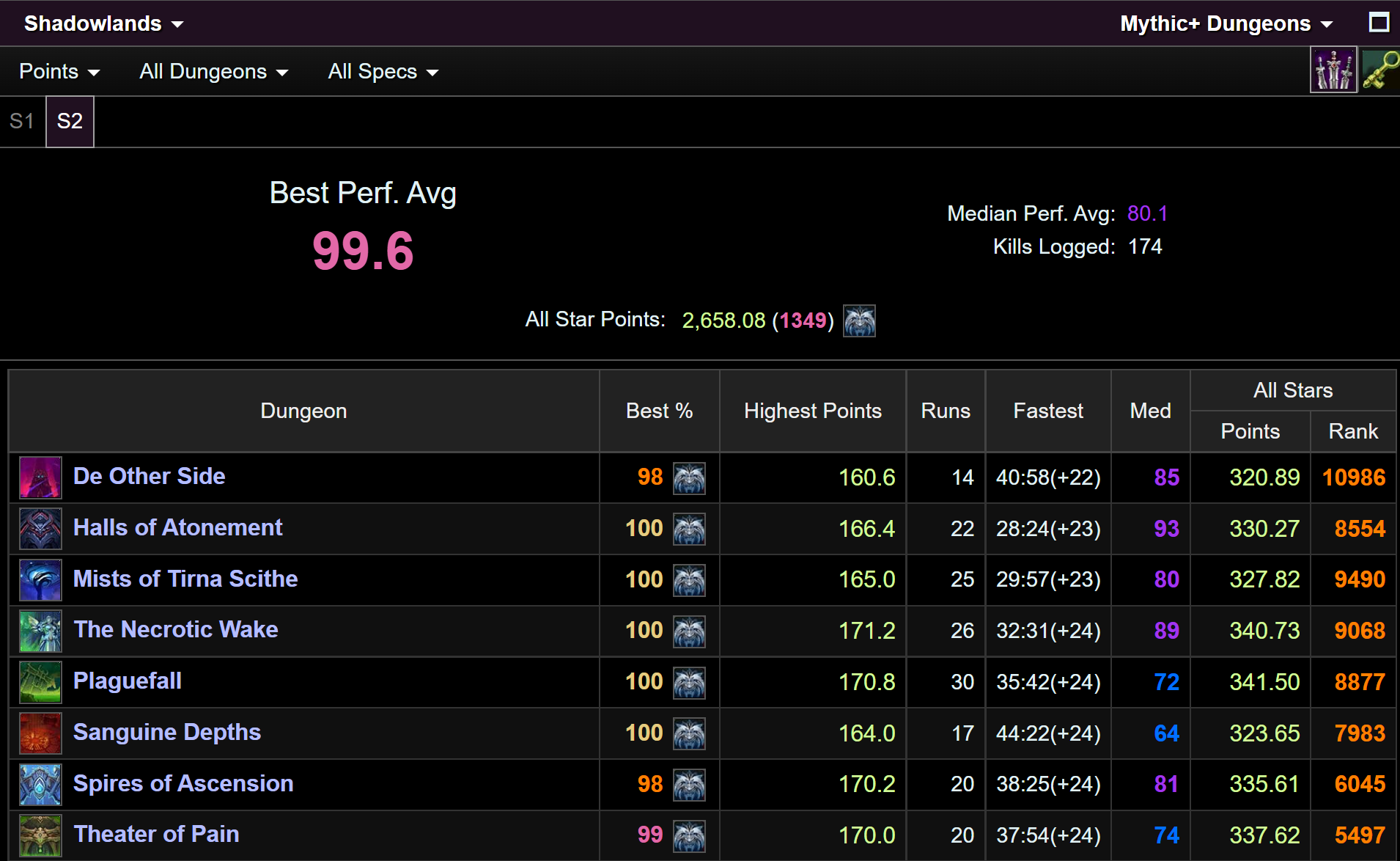Viewport: 1400px width, 861px height.
Task: Open the Halls of Atonement link
Action: (177, 527)
